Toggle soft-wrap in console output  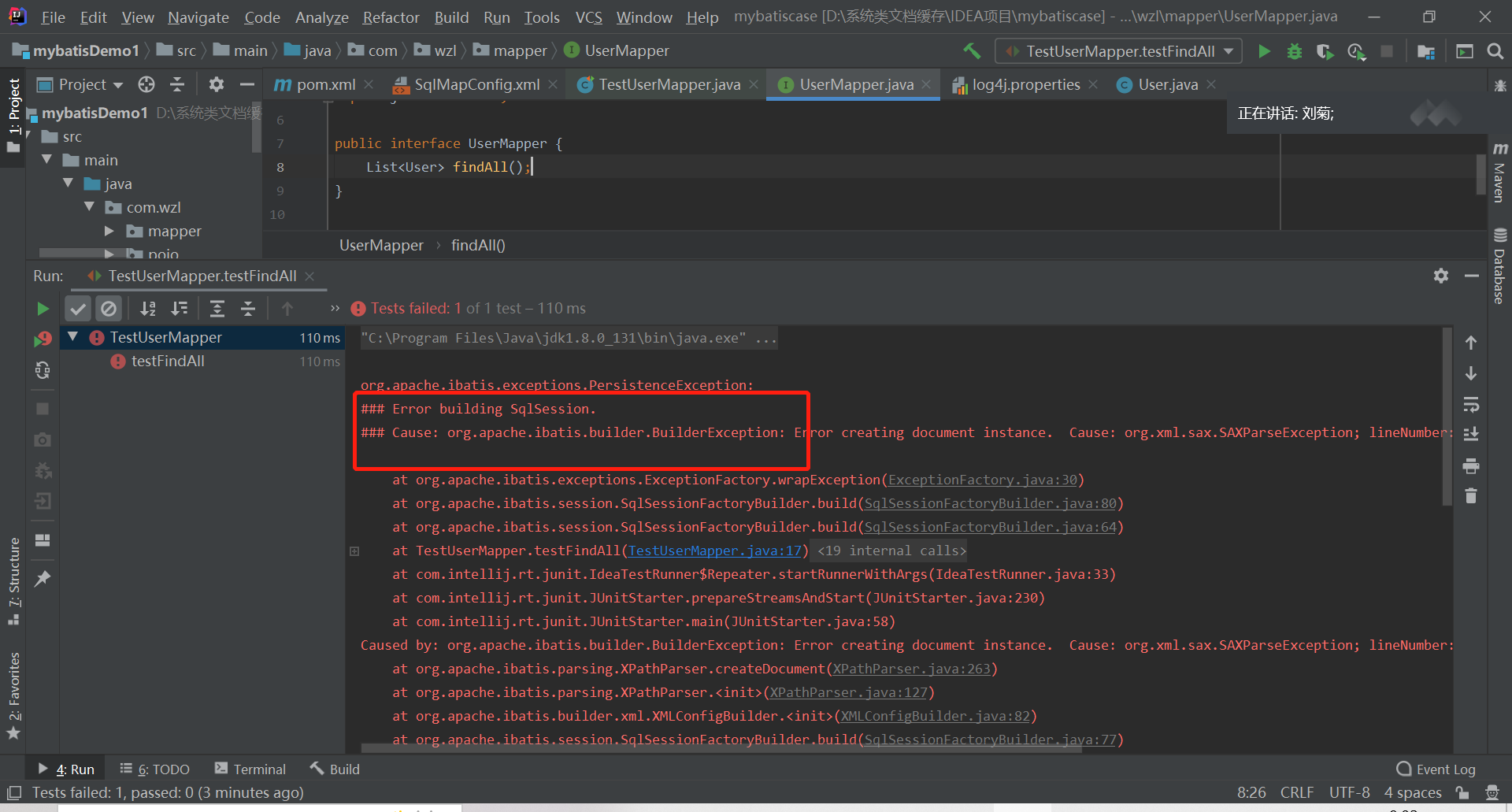point(1471,405)
